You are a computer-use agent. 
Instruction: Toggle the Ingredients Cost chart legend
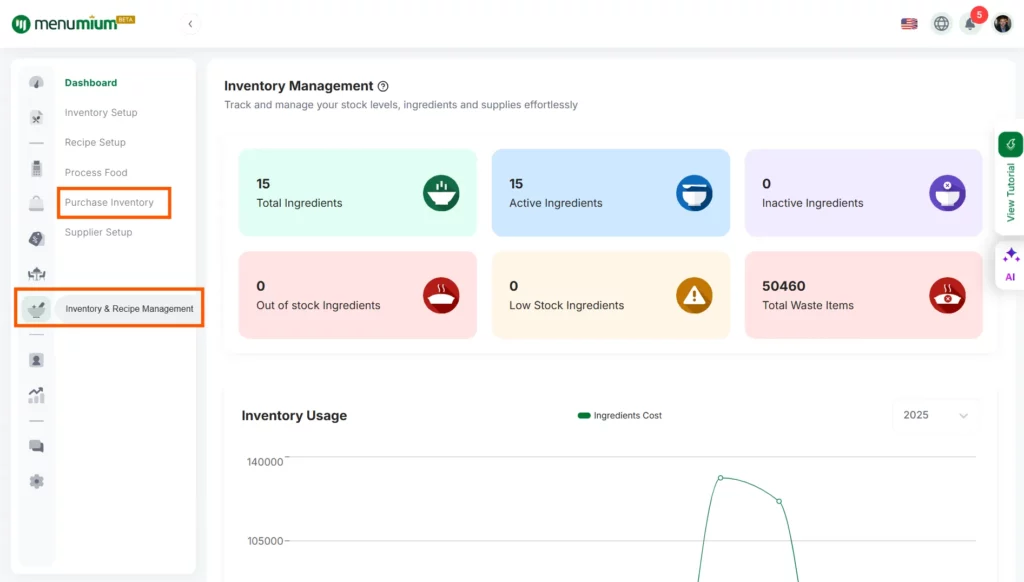tap(620, 415)
